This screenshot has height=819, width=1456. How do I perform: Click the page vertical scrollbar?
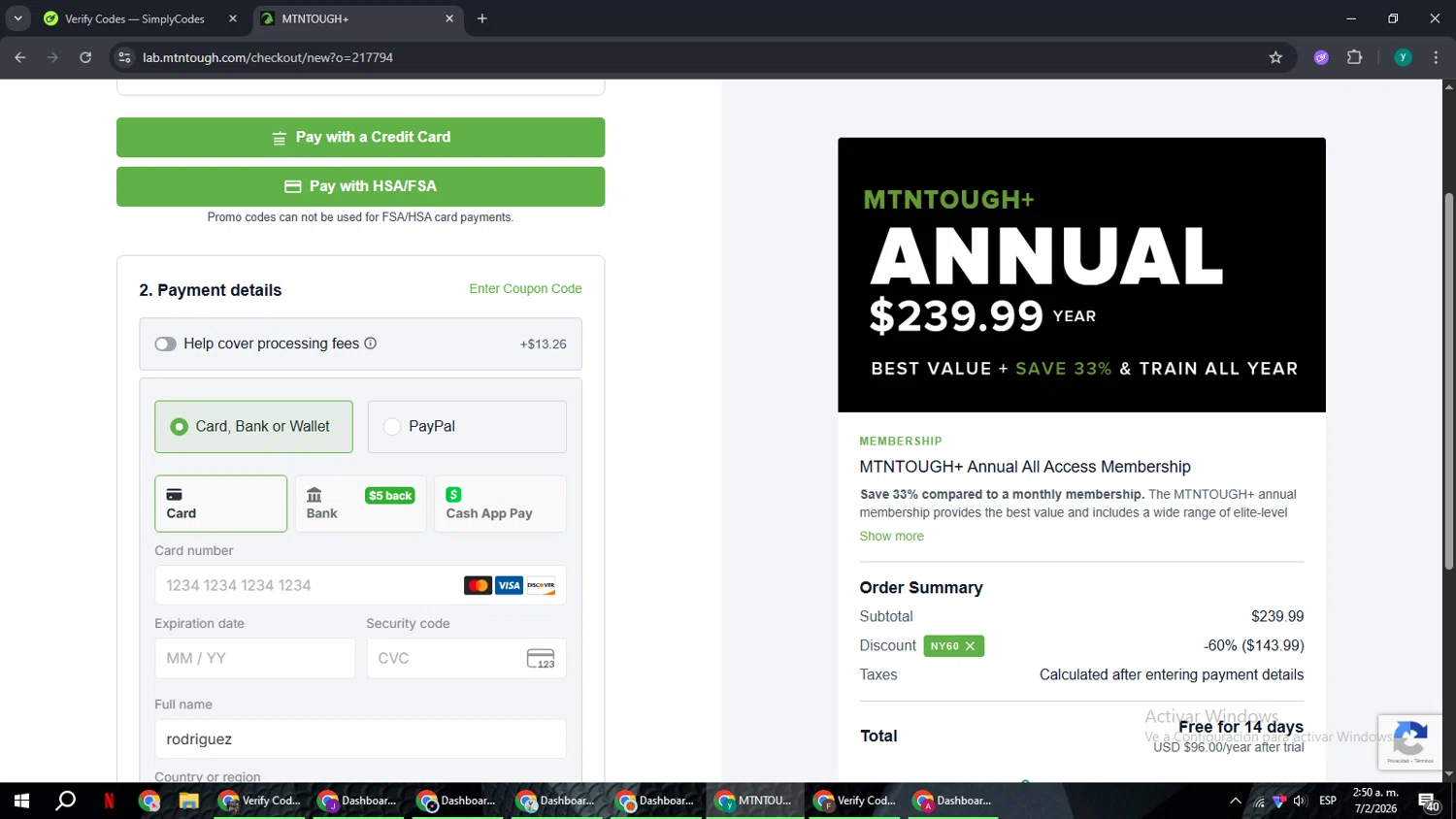1449,380
